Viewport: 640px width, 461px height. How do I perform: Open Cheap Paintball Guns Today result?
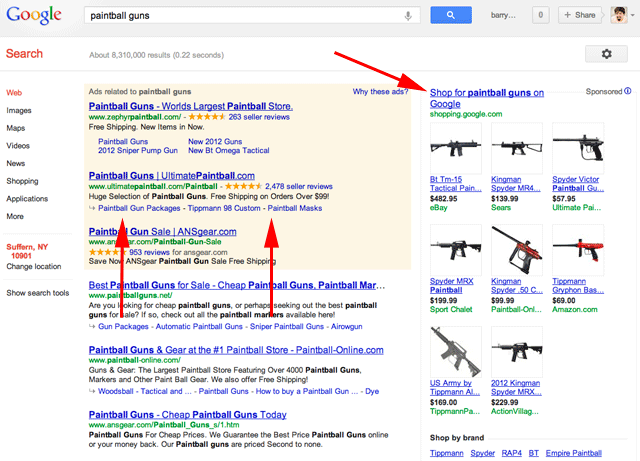point(187,414)
